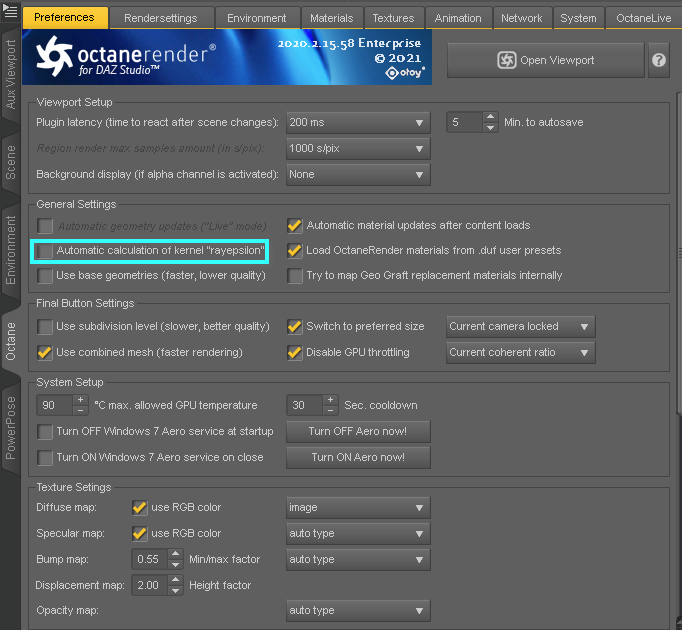The height and width of the screenshot is (630, 682).
Task: Decrease minutes to autosave with down arrow
Action: tap(490, 128)
